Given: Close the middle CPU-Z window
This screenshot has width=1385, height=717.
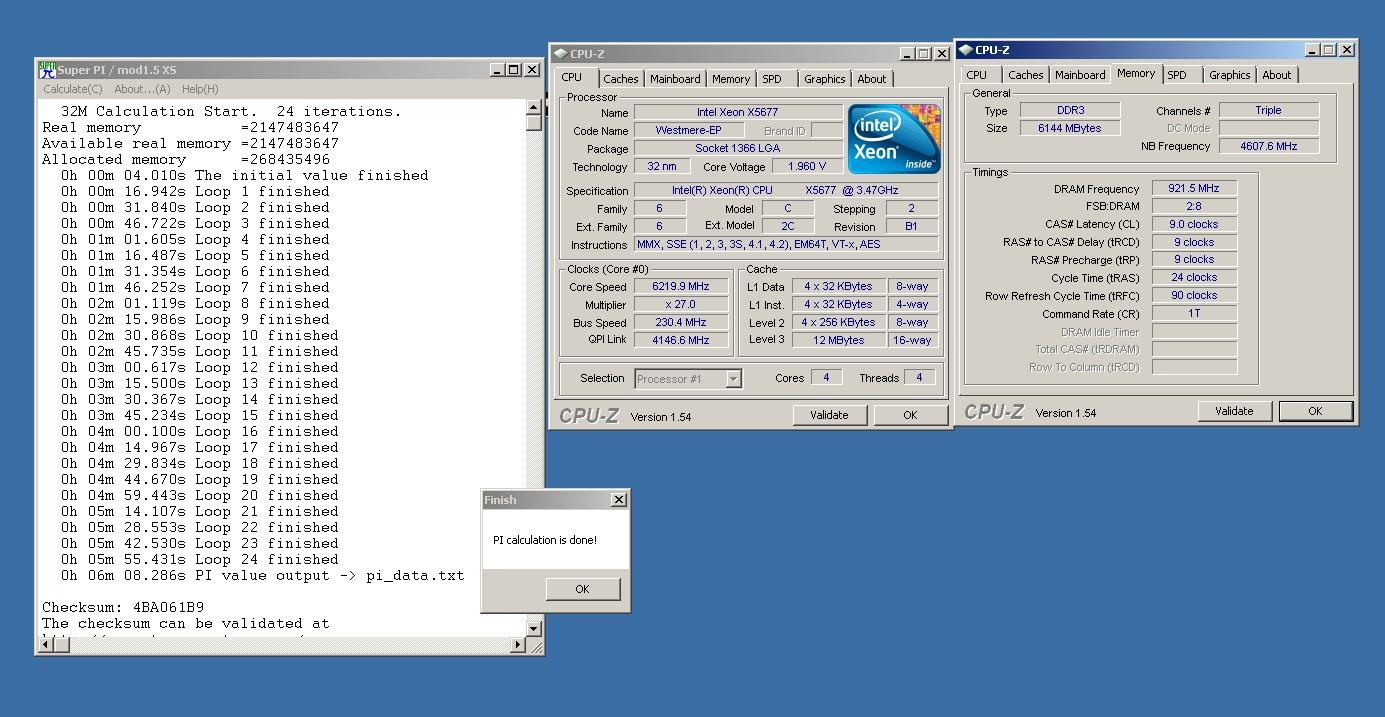Looking at the screenshot, I should pyautogui.click(x=941, y=54).
